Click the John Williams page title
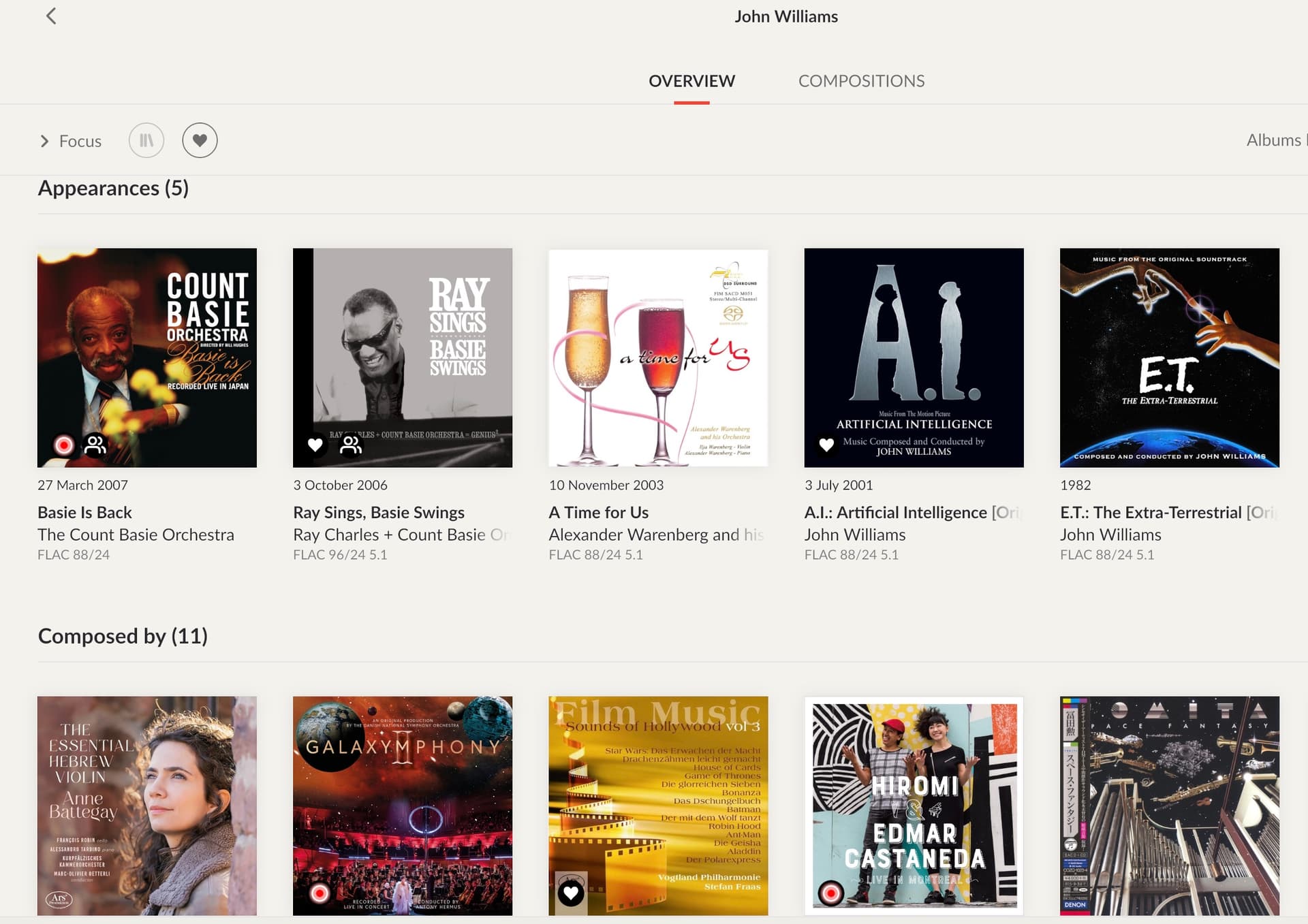The height and width of the screenshot is (924, 1308). tap(786, 16)
